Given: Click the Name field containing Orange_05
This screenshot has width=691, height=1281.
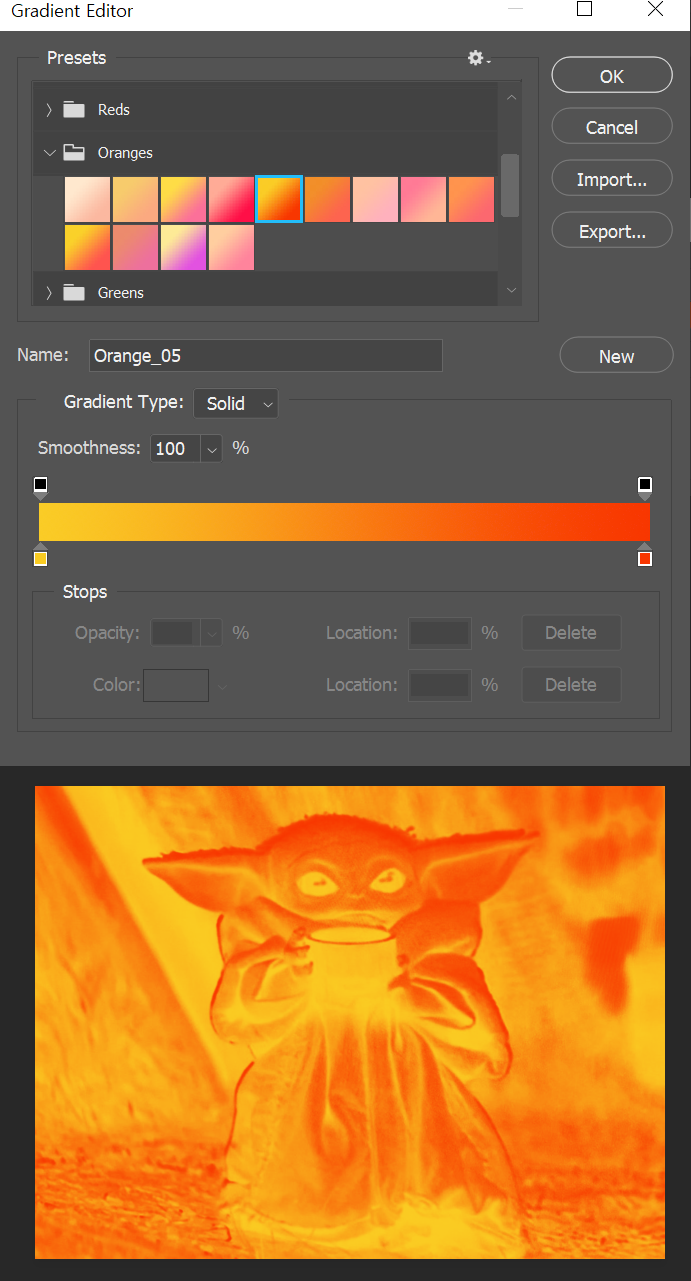Looking at the screenshot, I should click(266, 355).
